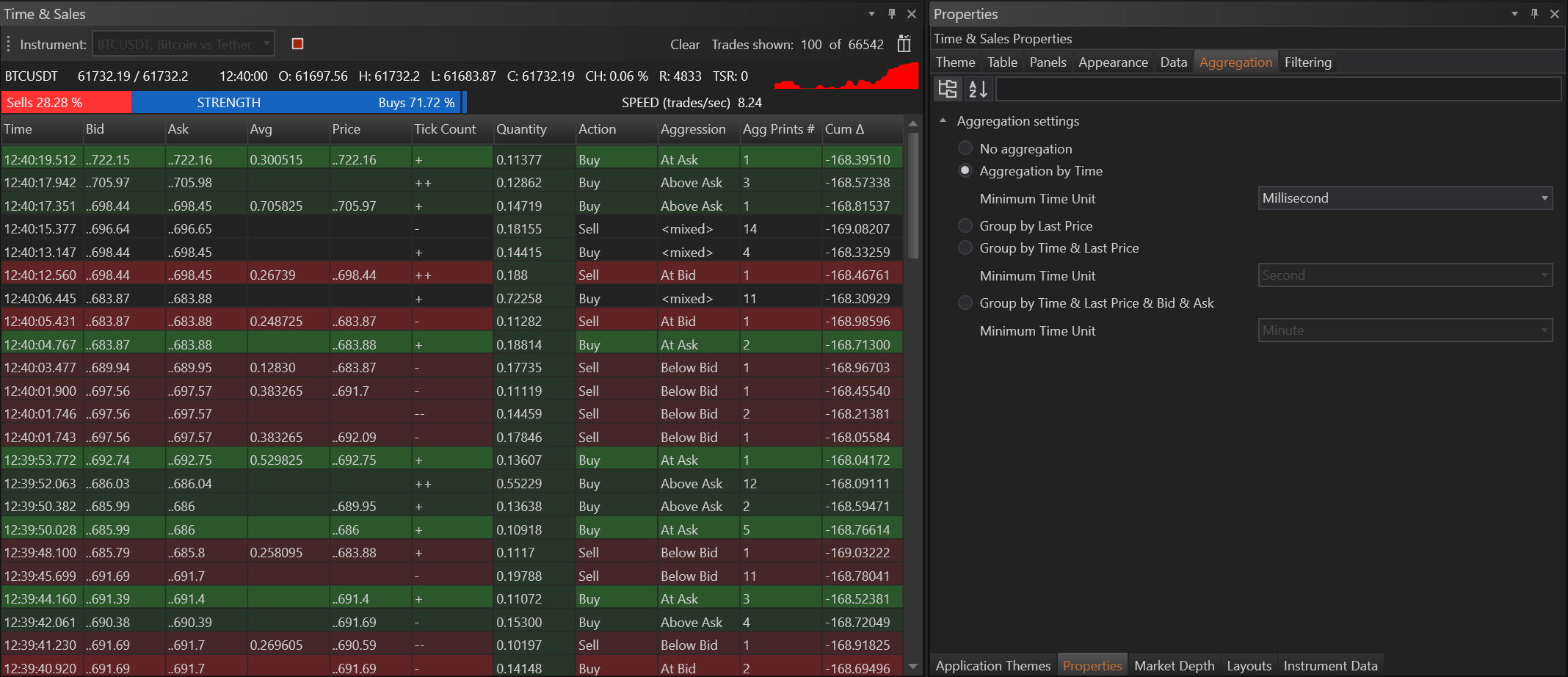Select Group by Last Price radio button
1568x677 pixels.
pos(965,225)
